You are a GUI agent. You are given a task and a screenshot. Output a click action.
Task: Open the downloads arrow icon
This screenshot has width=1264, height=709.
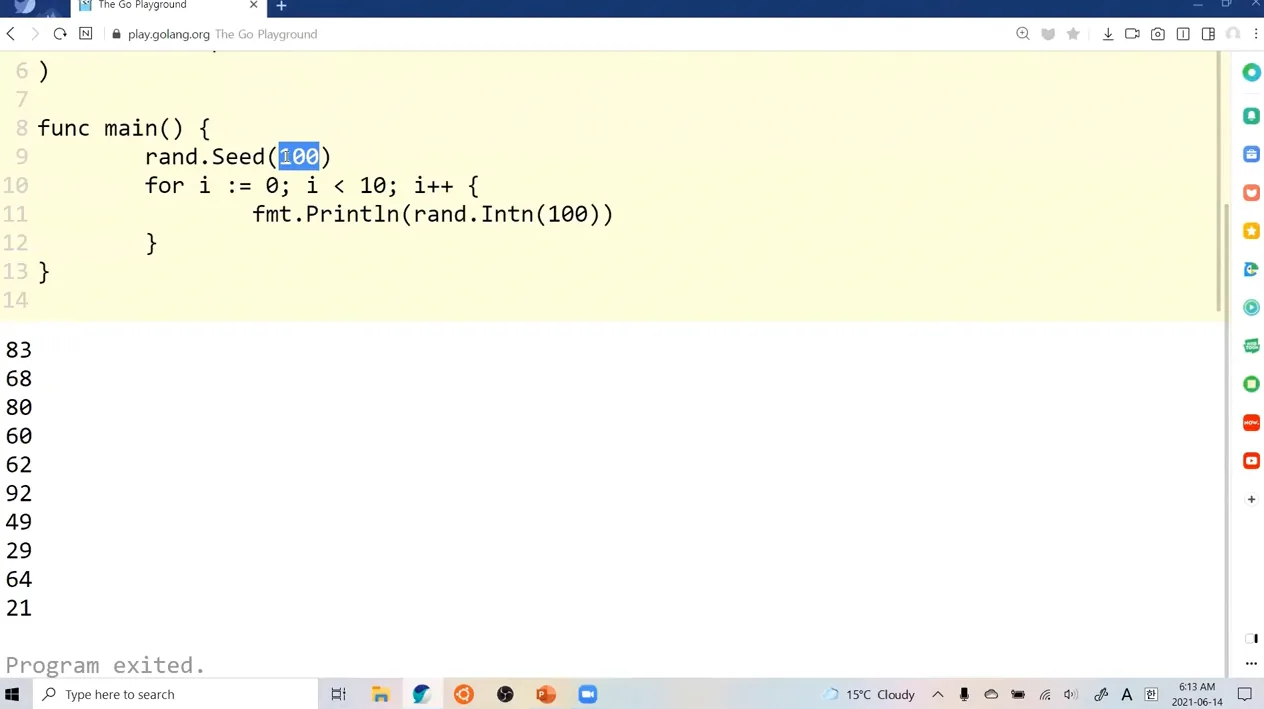1108,34
